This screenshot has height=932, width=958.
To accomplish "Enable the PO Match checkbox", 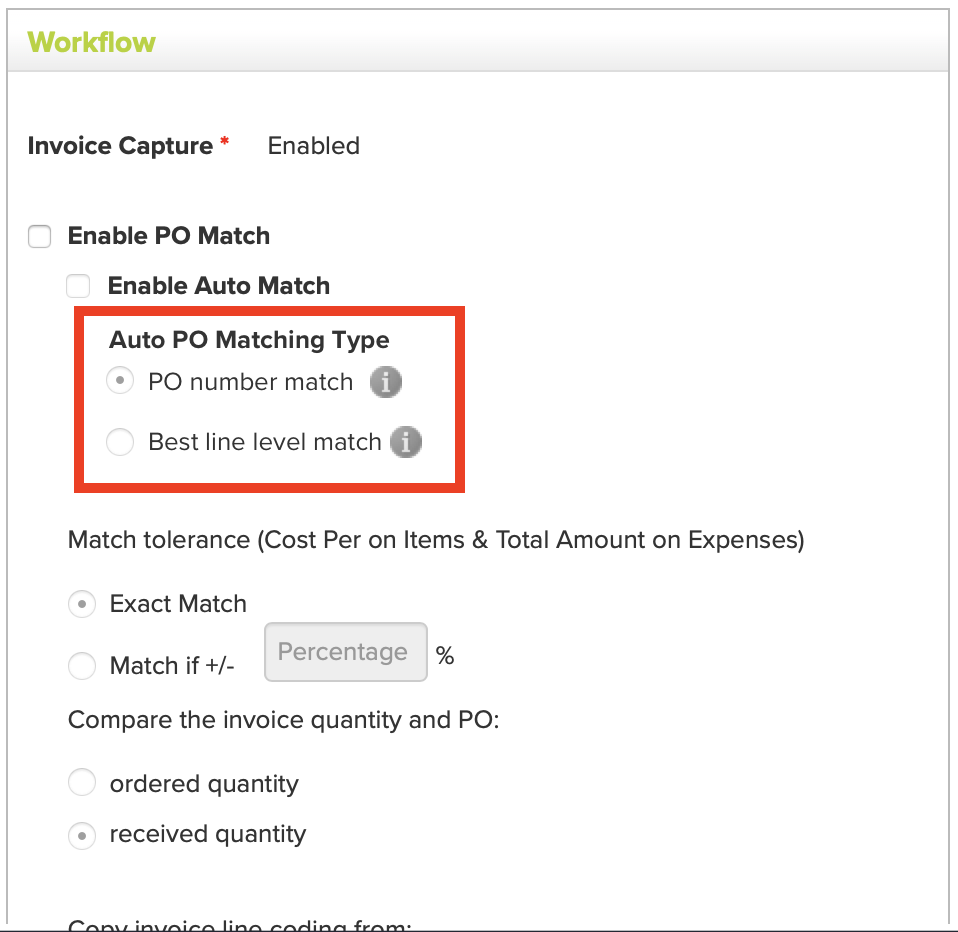I will pos(40,237).
